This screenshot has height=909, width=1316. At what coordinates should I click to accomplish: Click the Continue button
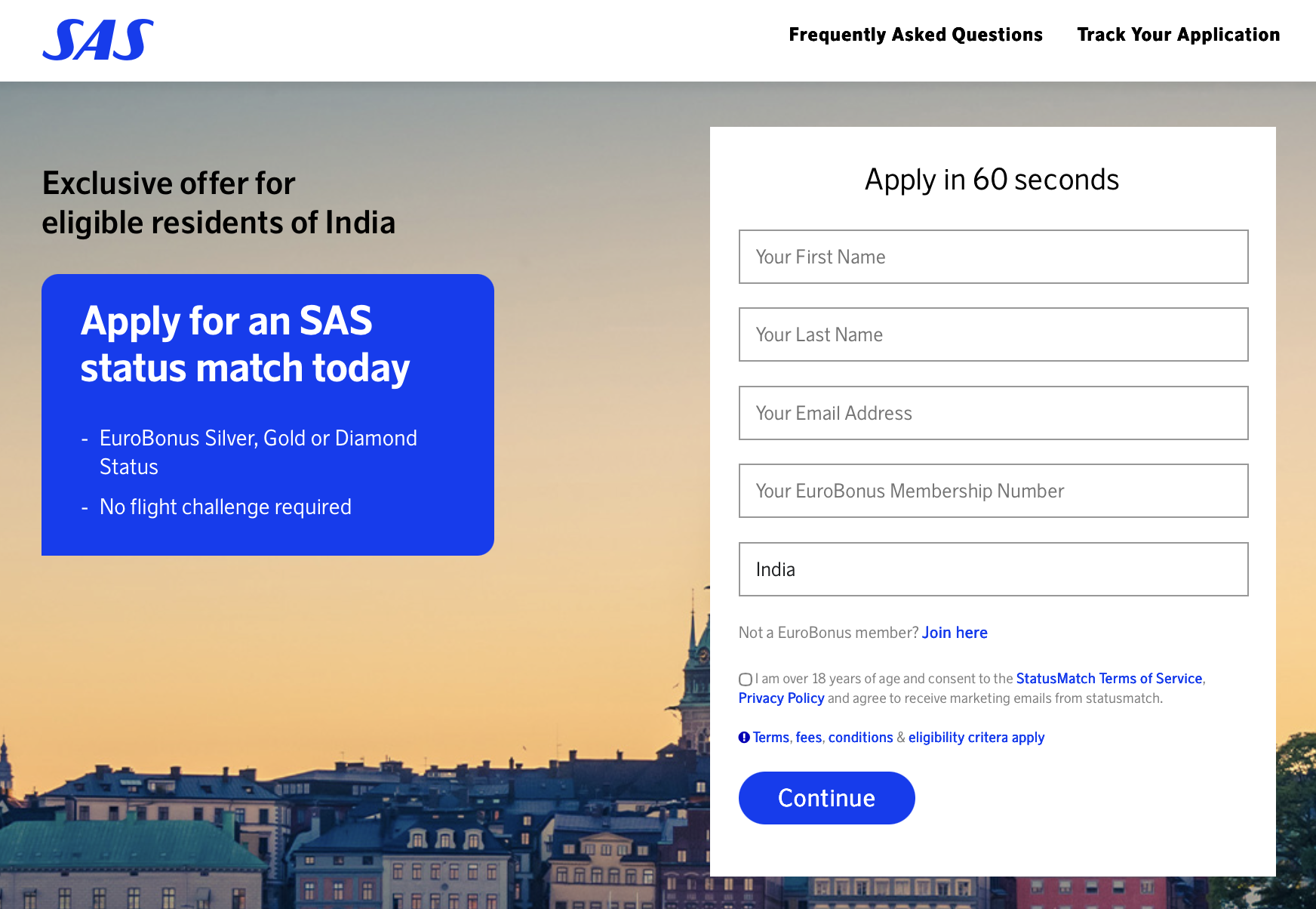(x=826, y=798)
